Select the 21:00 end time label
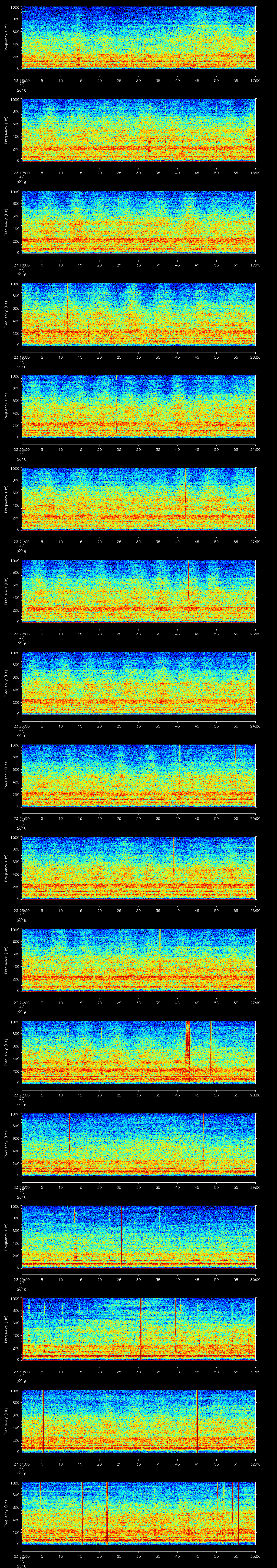The width and height of the screenshot is (277, 1568). point(255,449)
